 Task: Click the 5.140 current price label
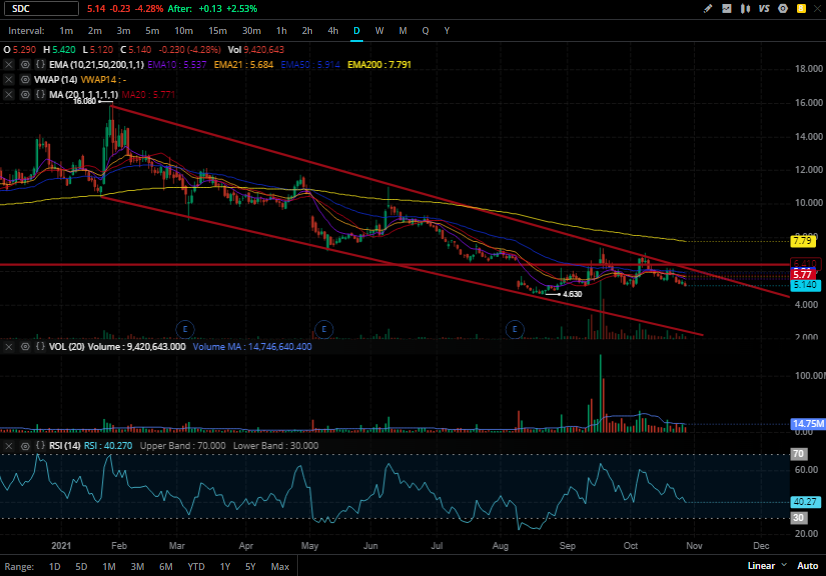[805, 285]
